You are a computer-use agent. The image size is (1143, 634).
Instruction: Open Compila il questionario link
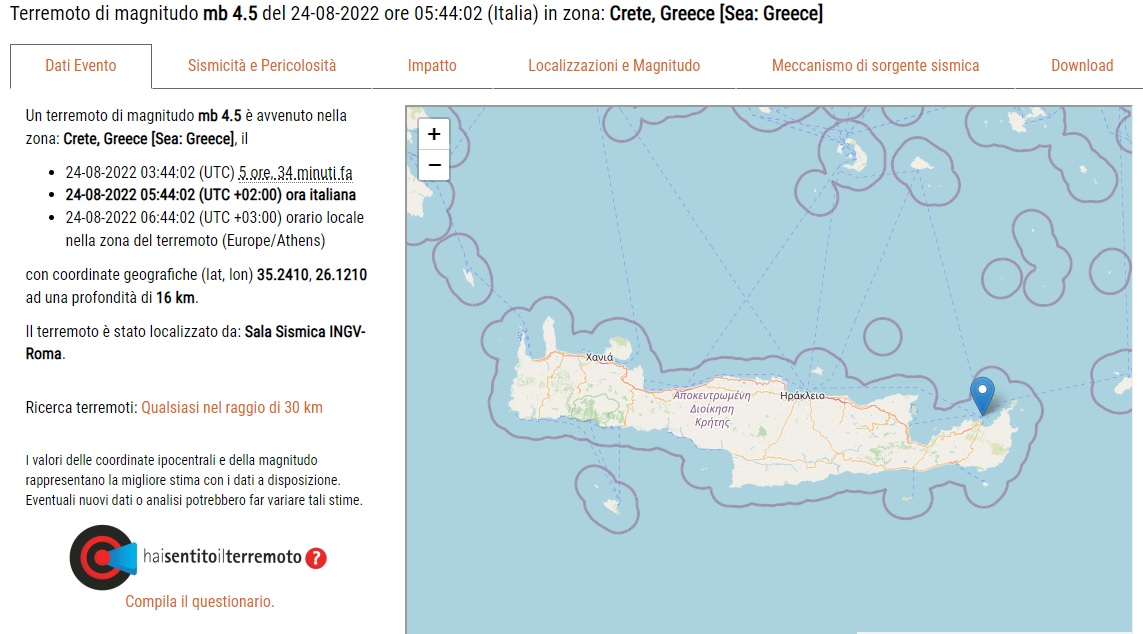(x=200, y=601)
